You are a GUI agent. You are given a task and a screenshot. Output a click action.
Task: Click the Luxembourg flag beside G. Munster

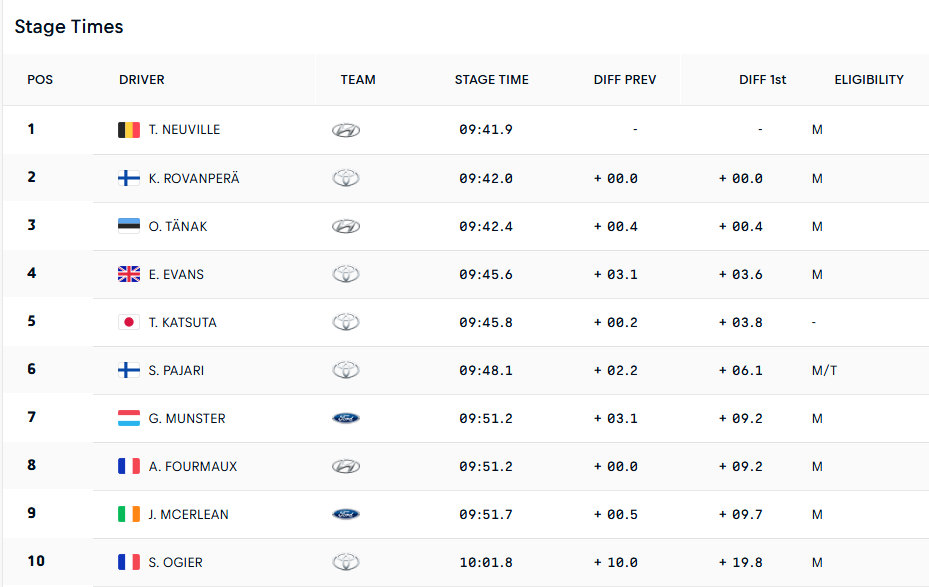pyautogui.click(x=129, y=418)
